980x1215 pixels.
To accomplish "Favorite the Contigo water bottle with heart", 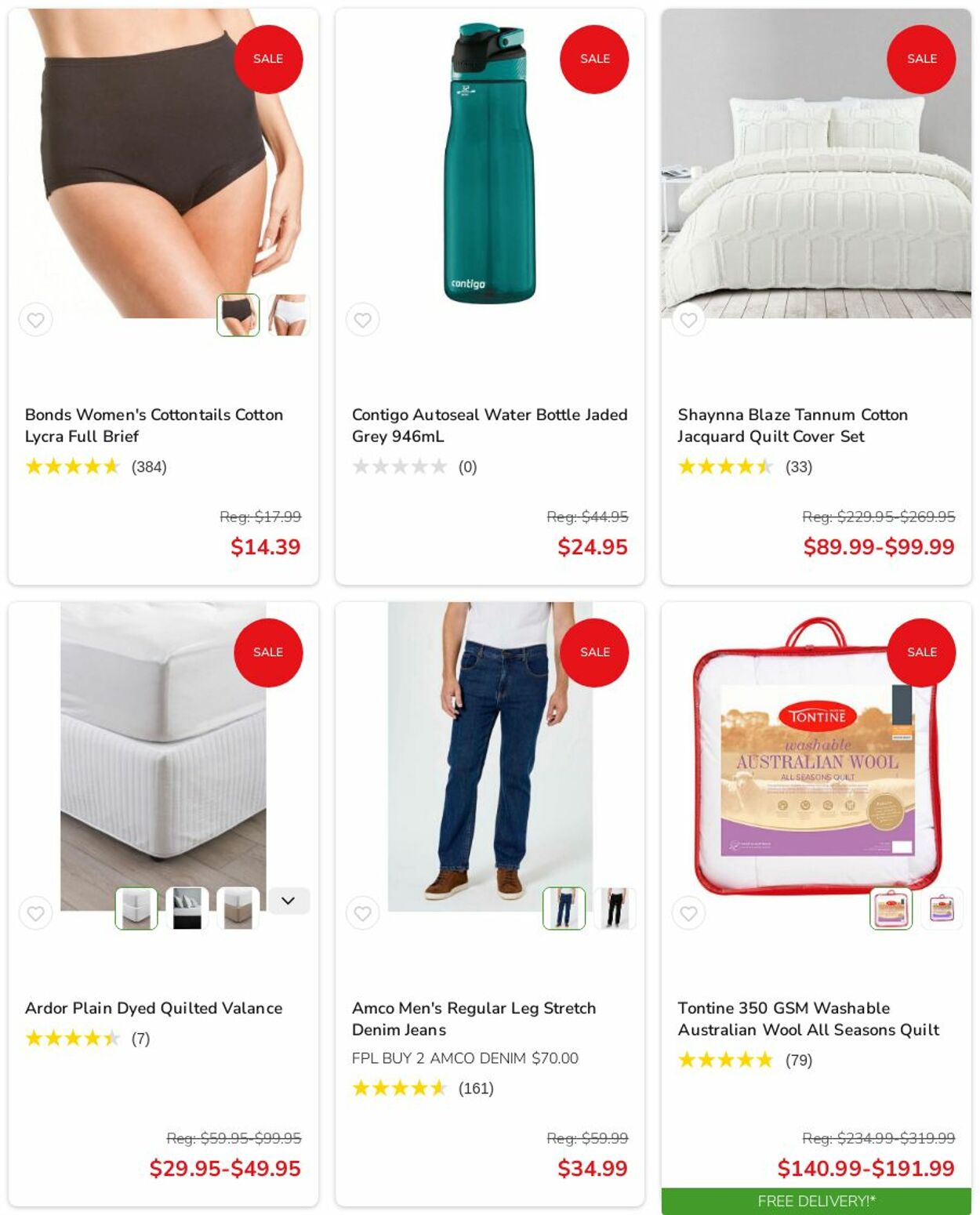I will click(362, 320).
